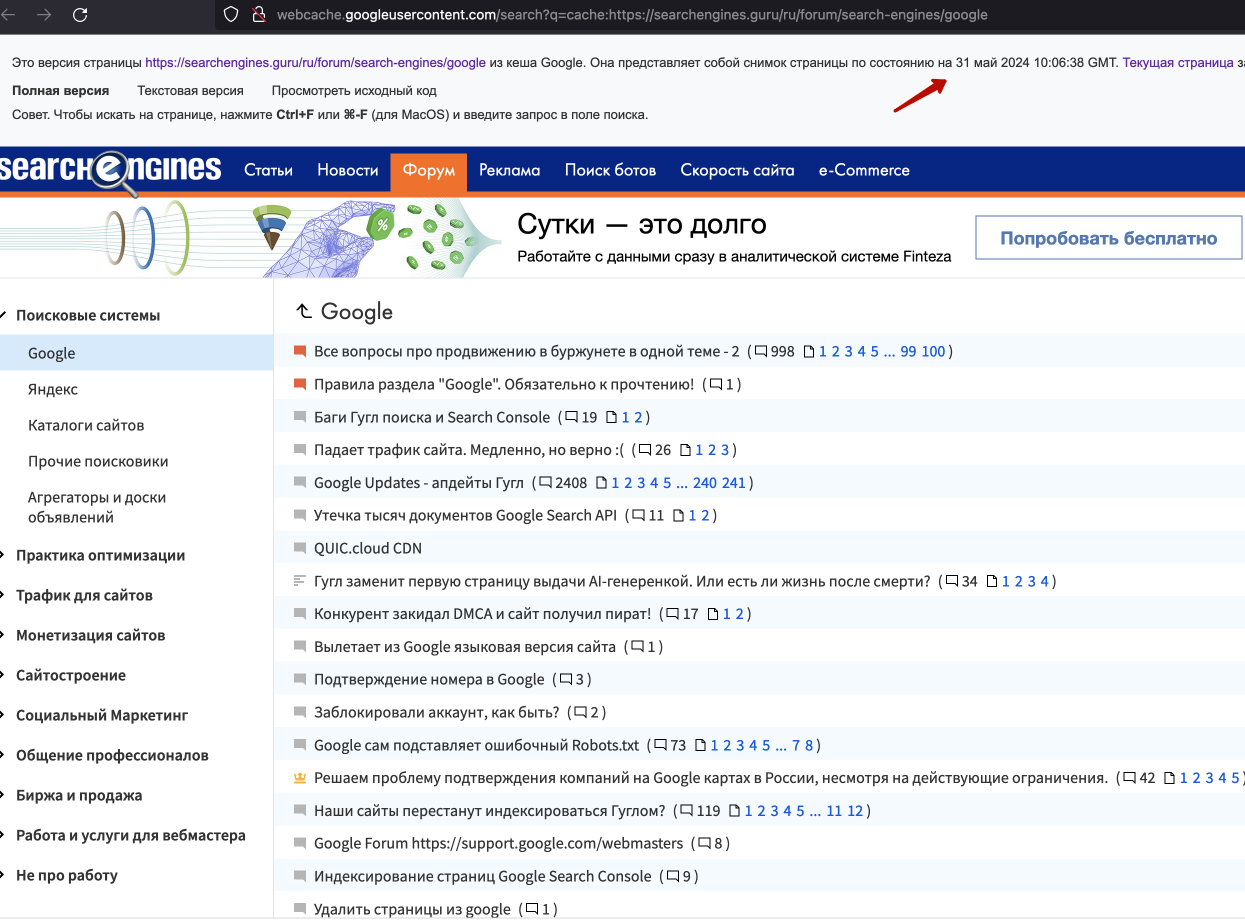Open the 'Статьи' navigation tab
The width and height of the screenshot is (1245, 920).
[268, 170]
